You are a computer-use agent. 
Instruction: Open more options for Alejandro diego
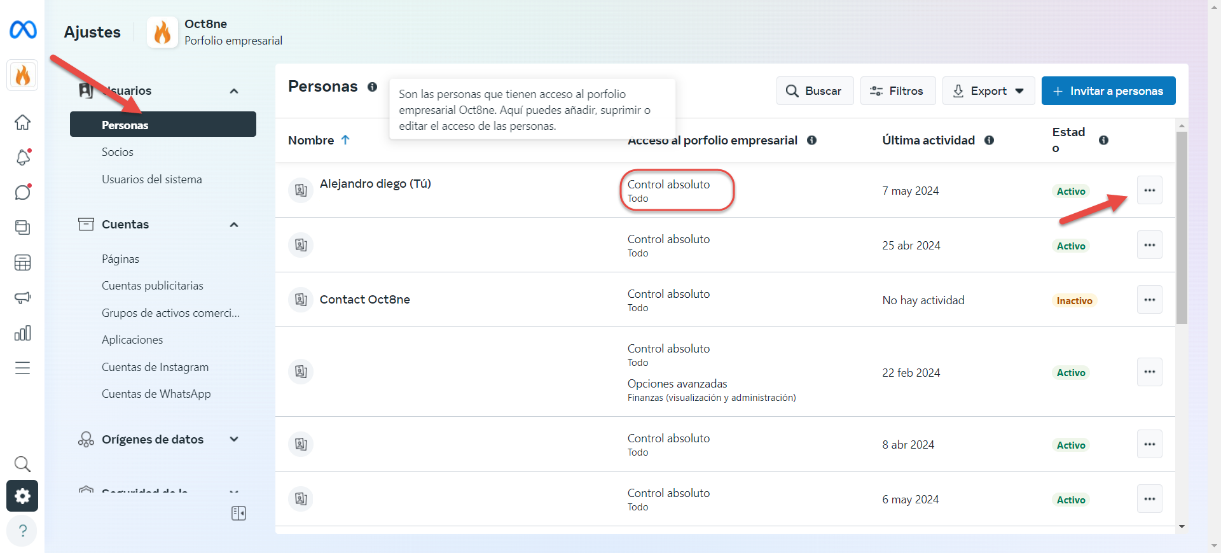pos(1149,190)
